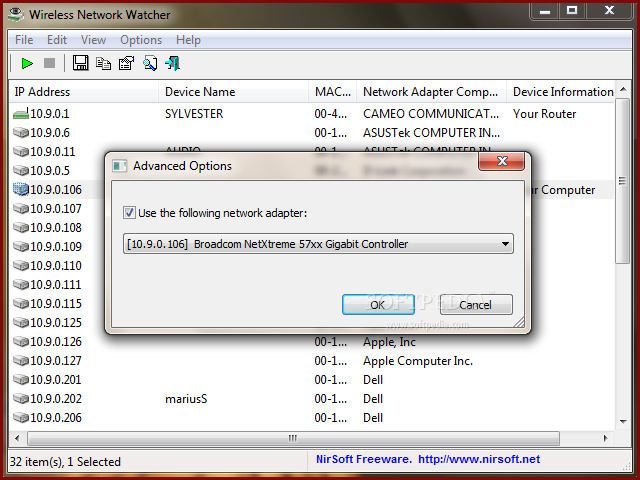Click the horizontal scrollbar thumb
This screenshot has height=480, width=640.
click(x=293, y=438)
